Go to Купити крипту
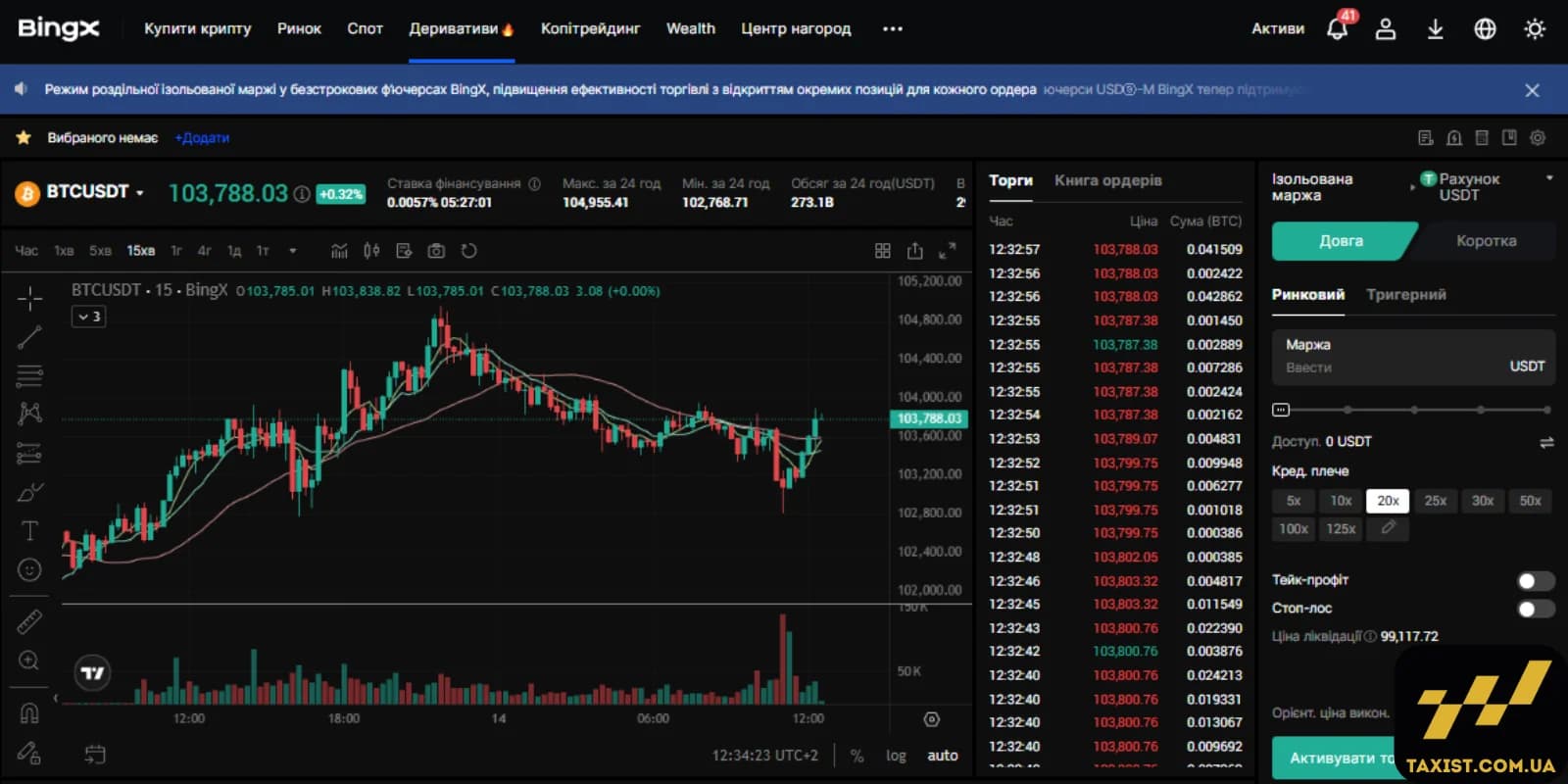Viewport: 1568px width, 784px height. pyautogui.click(x=198, y=28)
